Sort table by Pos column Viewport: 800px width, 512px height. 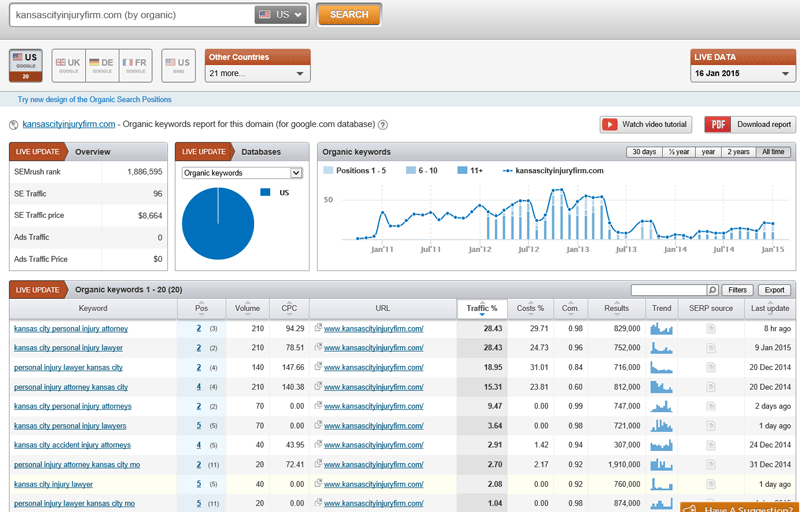tap(202, 309)
